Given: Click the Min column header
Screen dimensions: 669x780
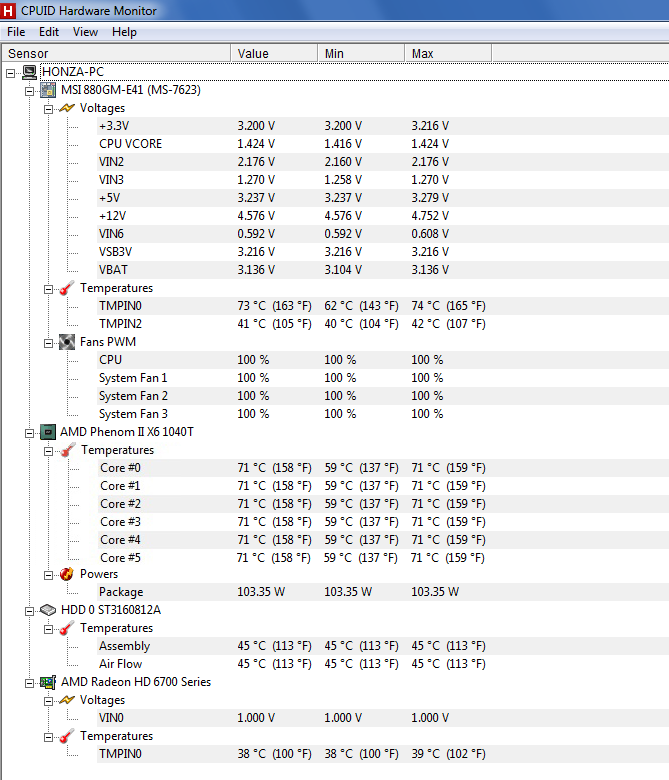Looking at the screenshot, I should pyautogui.click(x=361, y=53).
